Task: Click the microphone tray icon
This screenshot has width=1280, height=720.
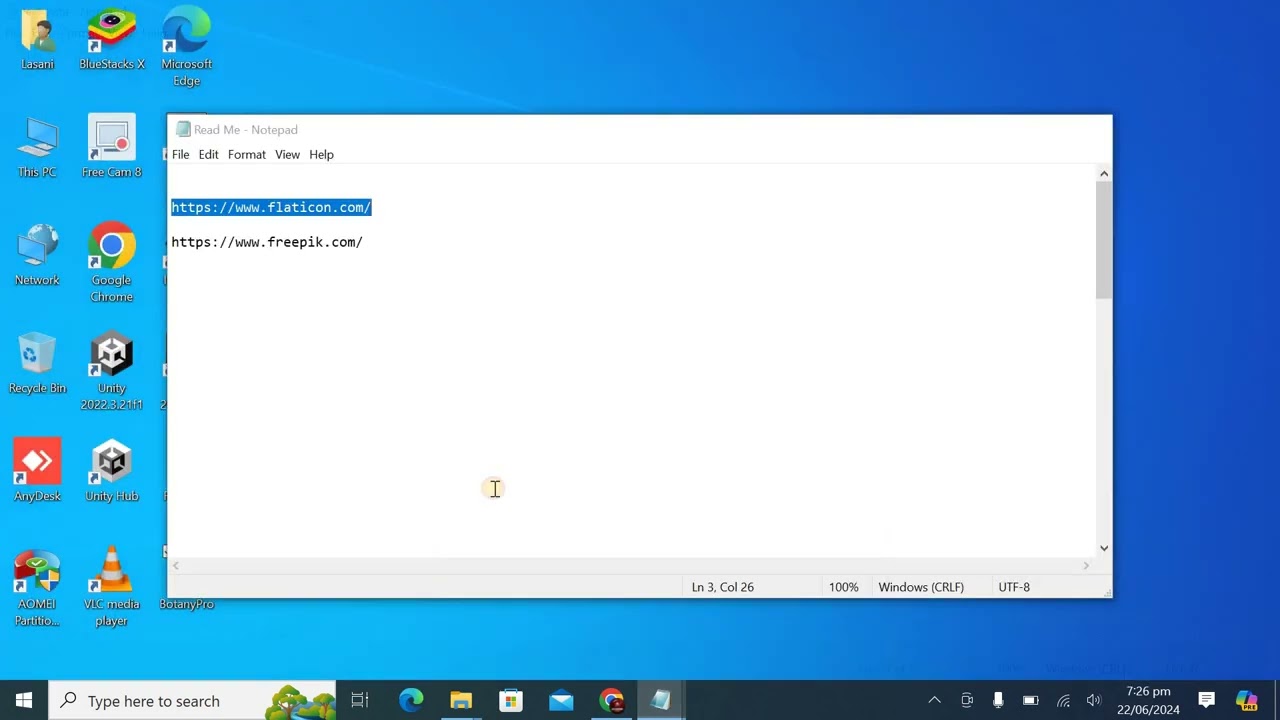Action: point(998,700)
